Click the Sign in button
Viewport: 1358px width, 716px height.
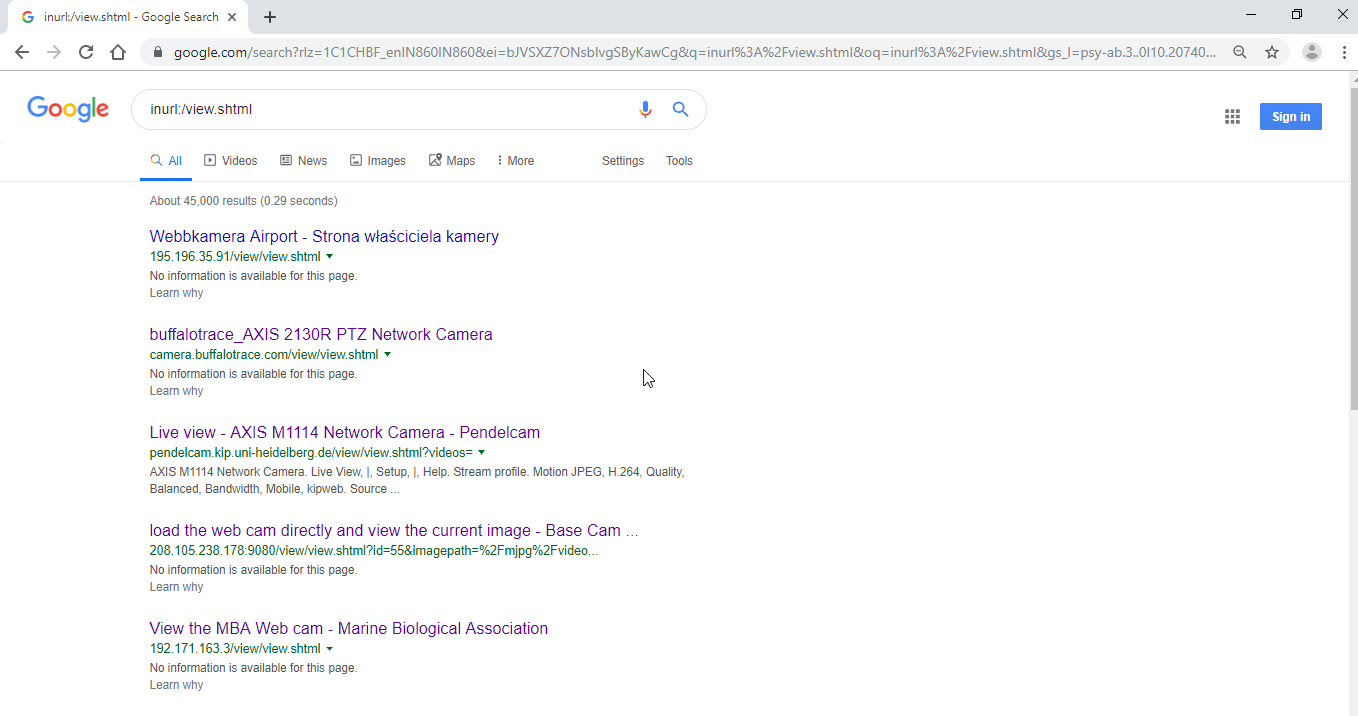tap(1291, 117)
